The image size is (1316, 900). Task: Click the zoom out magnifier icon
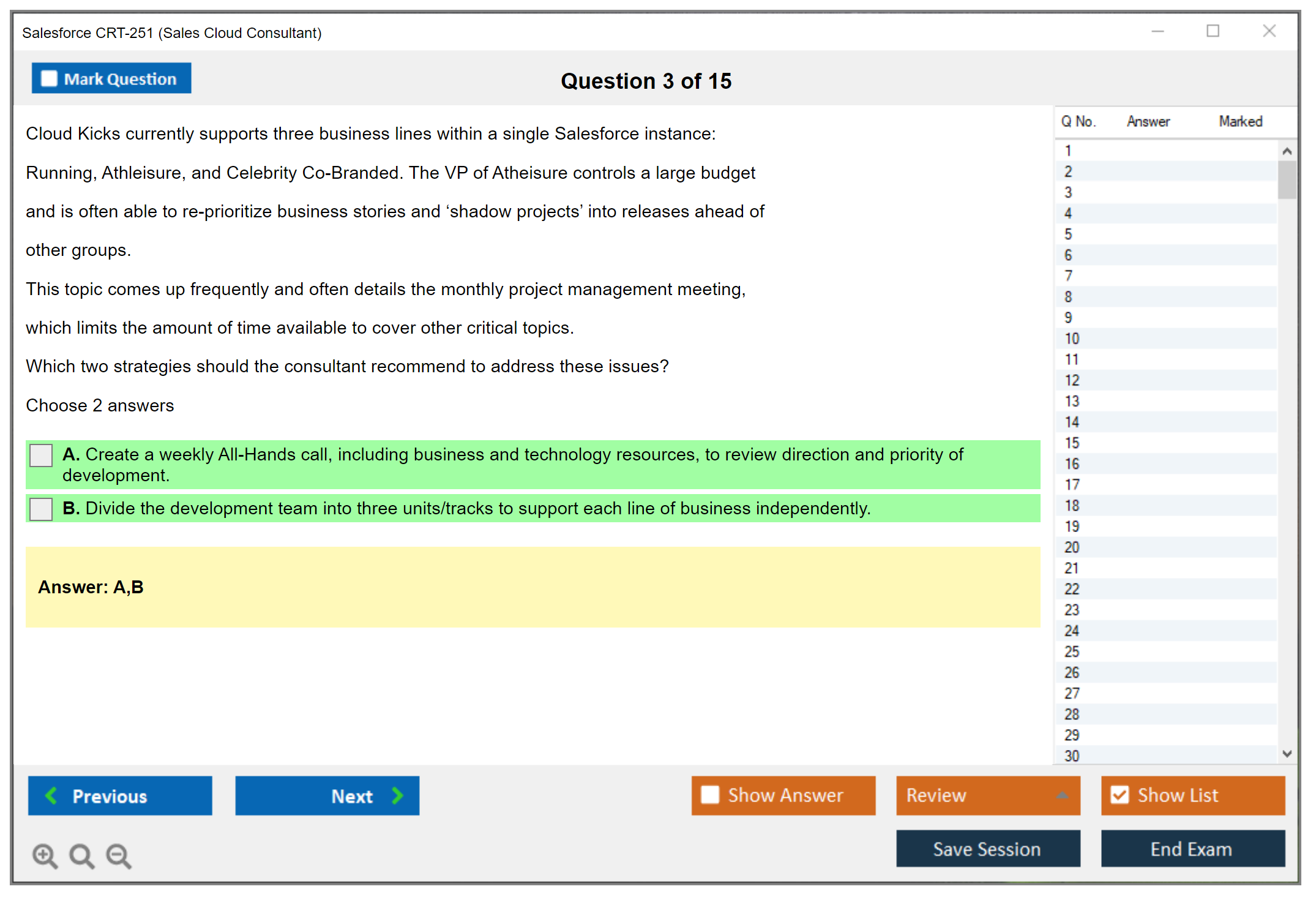[x=118, y=856]
